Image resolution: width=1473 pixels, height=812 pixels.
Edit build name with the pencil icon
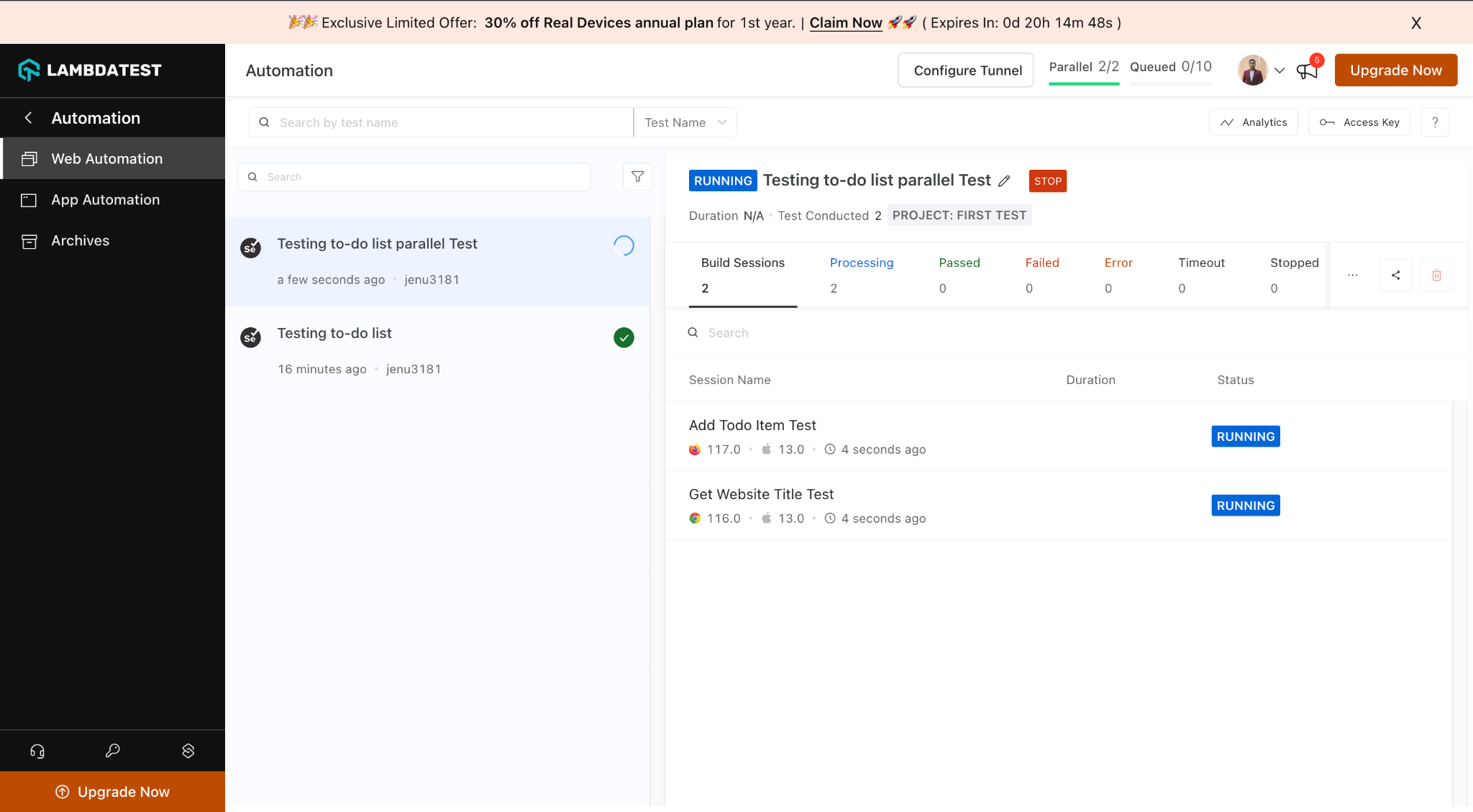coord(1004,181)
